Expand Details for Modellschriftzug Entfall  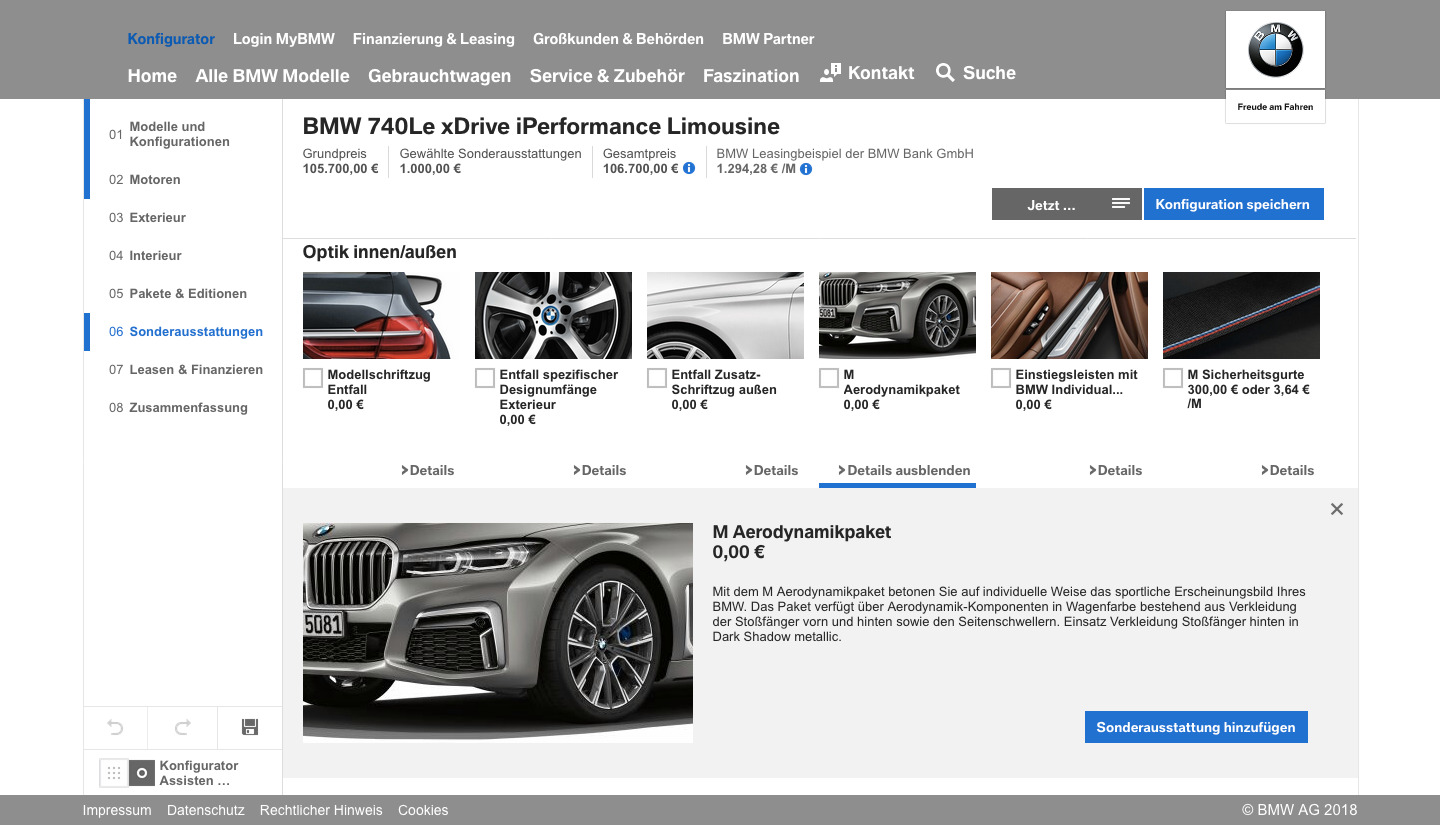[x=428, y=470]
